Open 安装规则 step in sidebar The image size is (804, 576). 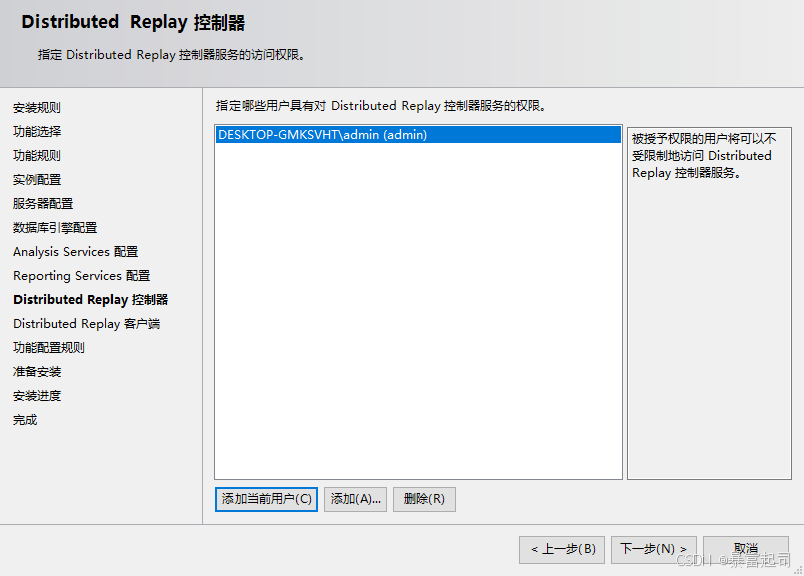pos(37,108)
